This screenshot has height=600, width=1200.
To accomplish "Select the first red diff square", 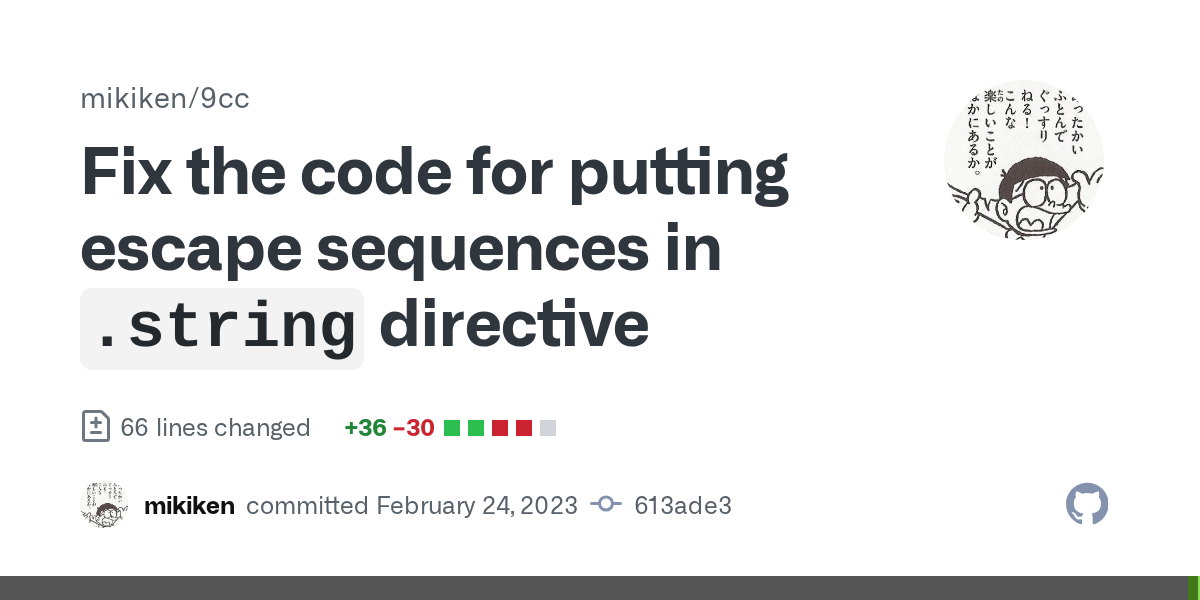I will tap(500, 428).
